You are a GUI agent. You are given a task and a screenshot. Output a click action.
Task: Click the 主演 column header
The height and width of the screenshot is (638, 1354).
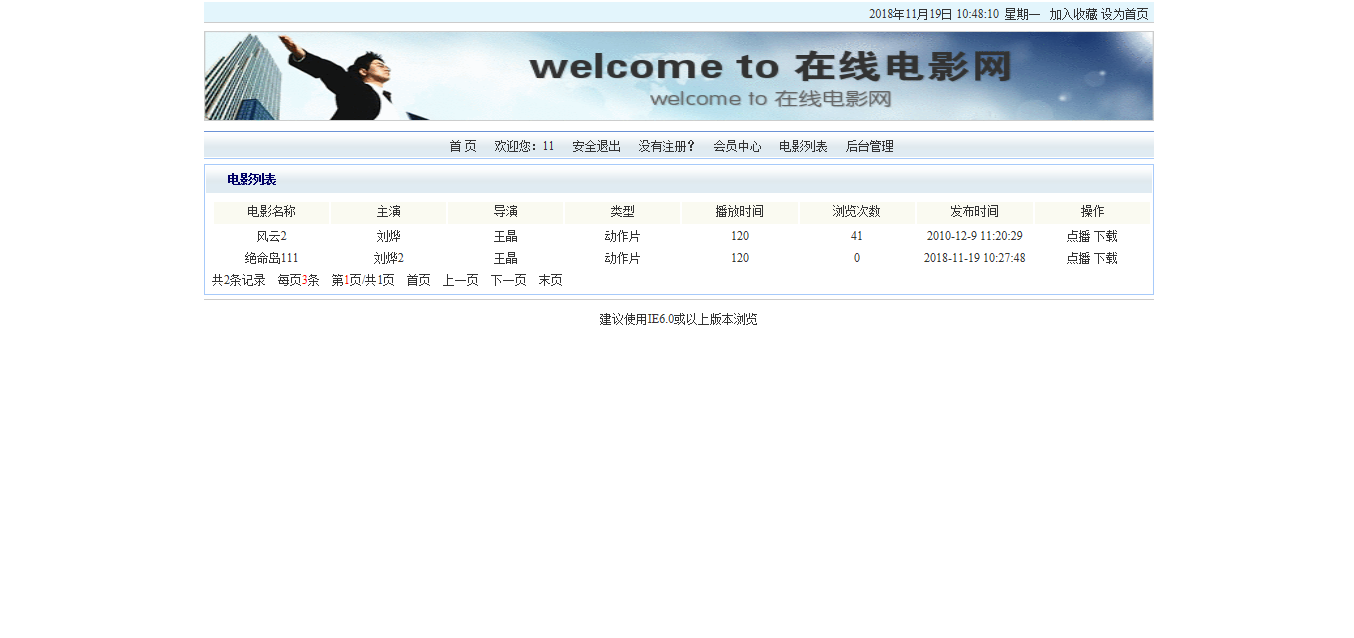(x=389, y=212)
